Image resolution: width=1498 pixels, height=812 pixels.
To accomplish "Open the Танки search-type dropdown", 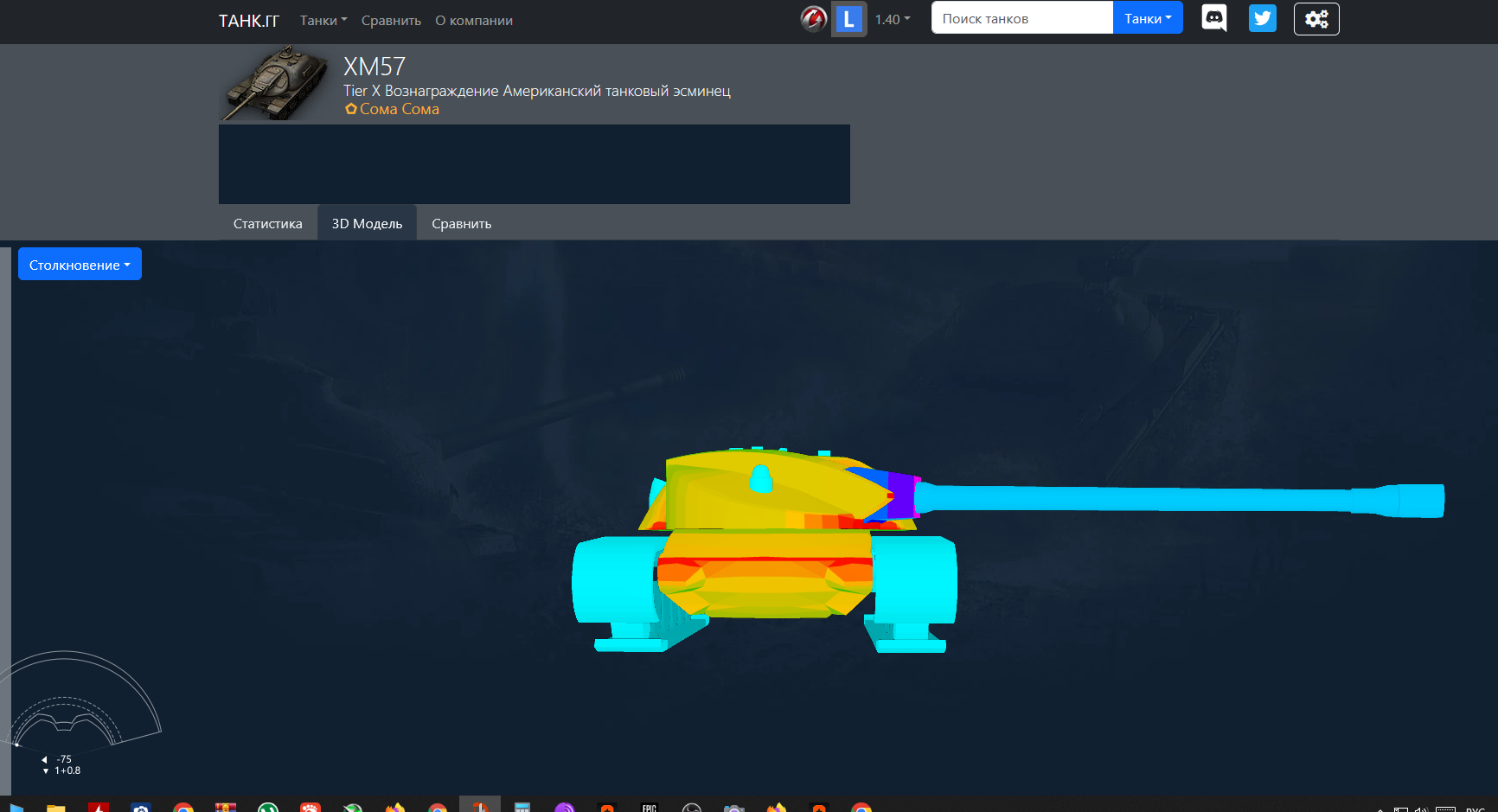I will click(1147, 18).
